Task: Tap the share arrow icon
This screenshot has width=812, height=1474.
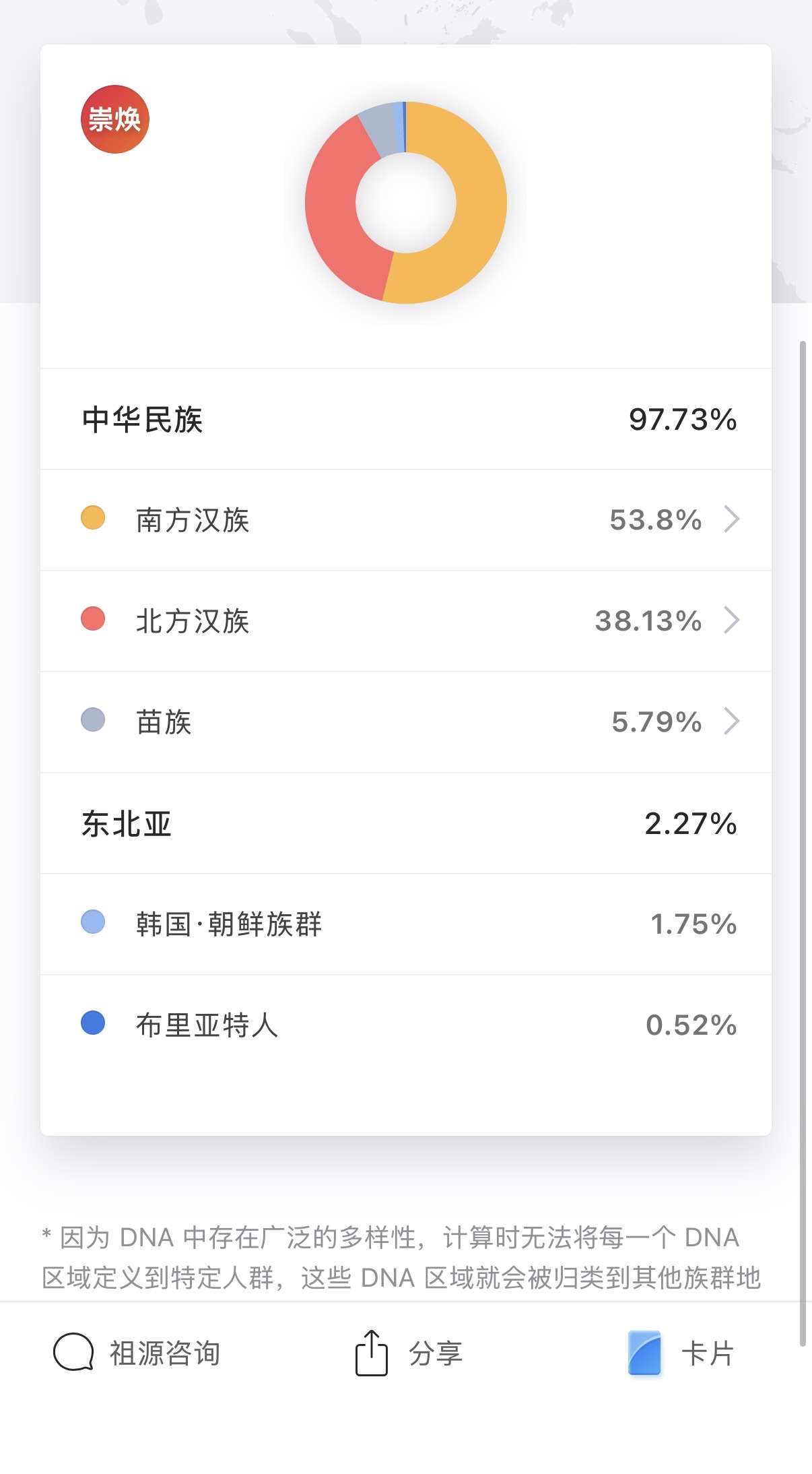Action: (372, 1352)
